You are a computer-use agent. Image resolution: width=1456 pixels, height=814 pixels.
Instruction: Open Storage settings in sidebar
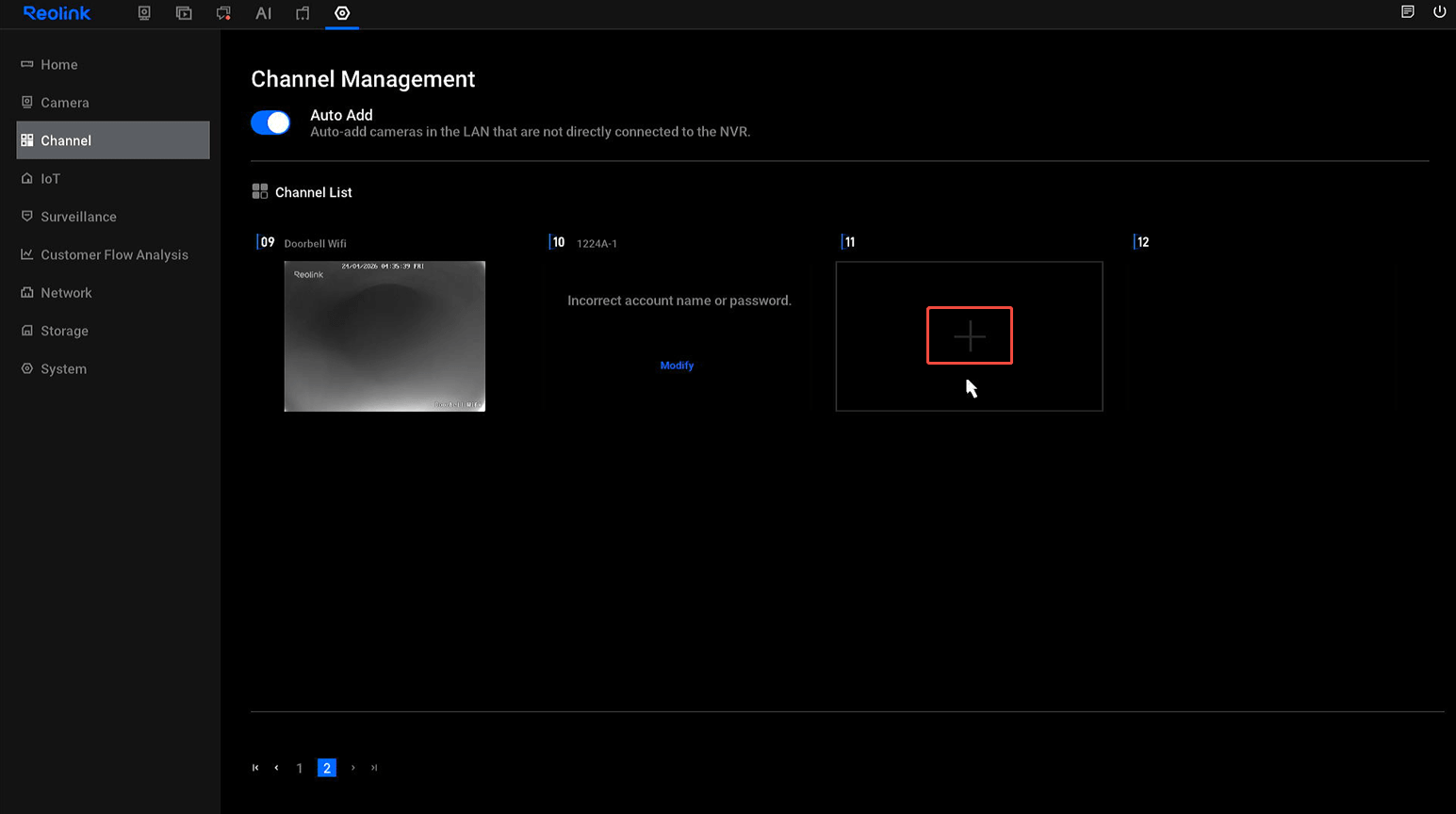point(113,331)
